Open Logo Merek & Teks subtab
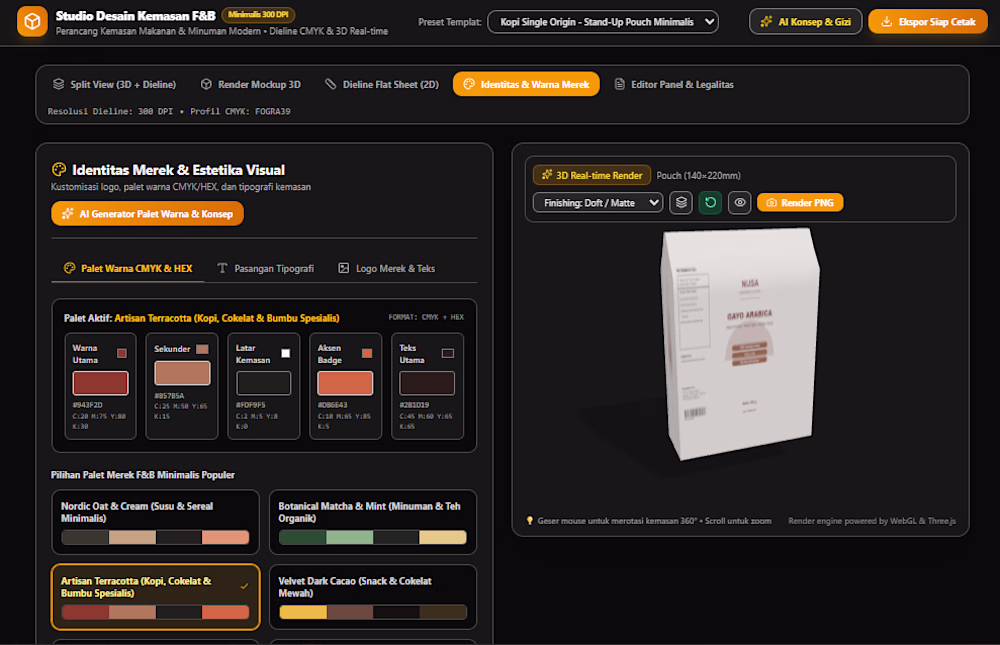Viewport: 1000px width, 645px height. (386, 269)
